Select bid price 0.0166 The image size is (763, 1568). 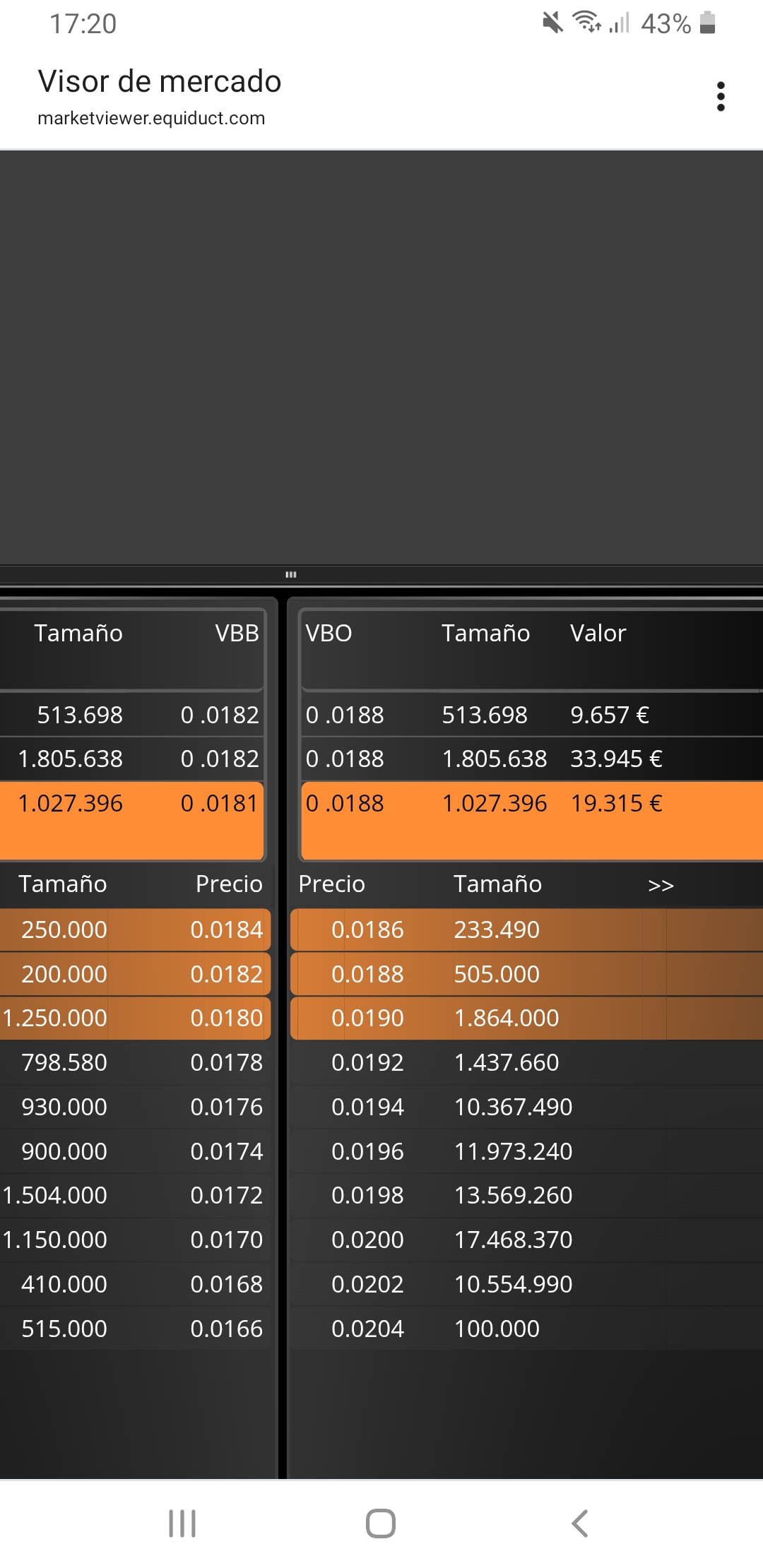point(227,1329)
